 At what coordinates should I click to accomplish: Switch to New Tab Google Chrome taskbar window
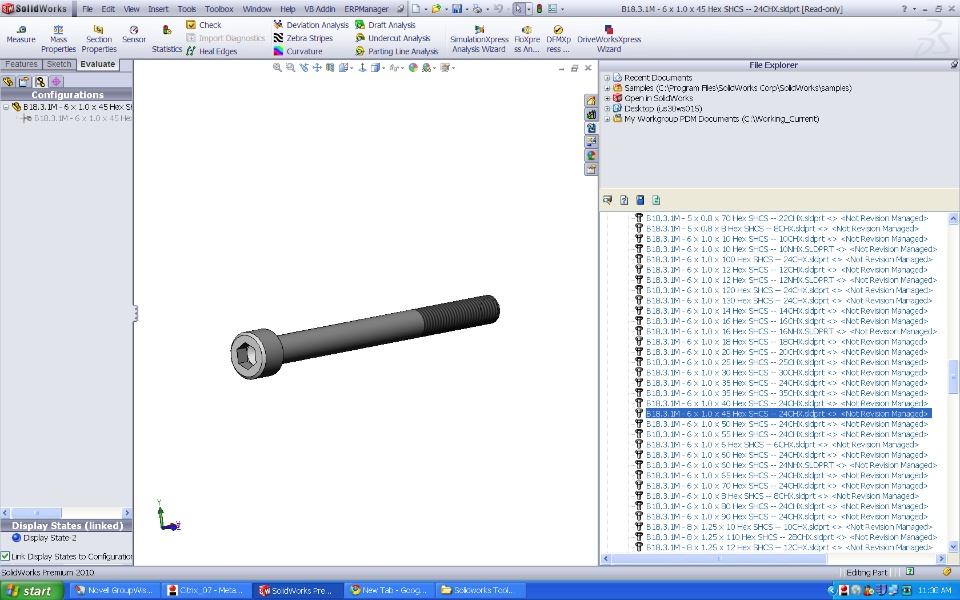tap(388, 591)
